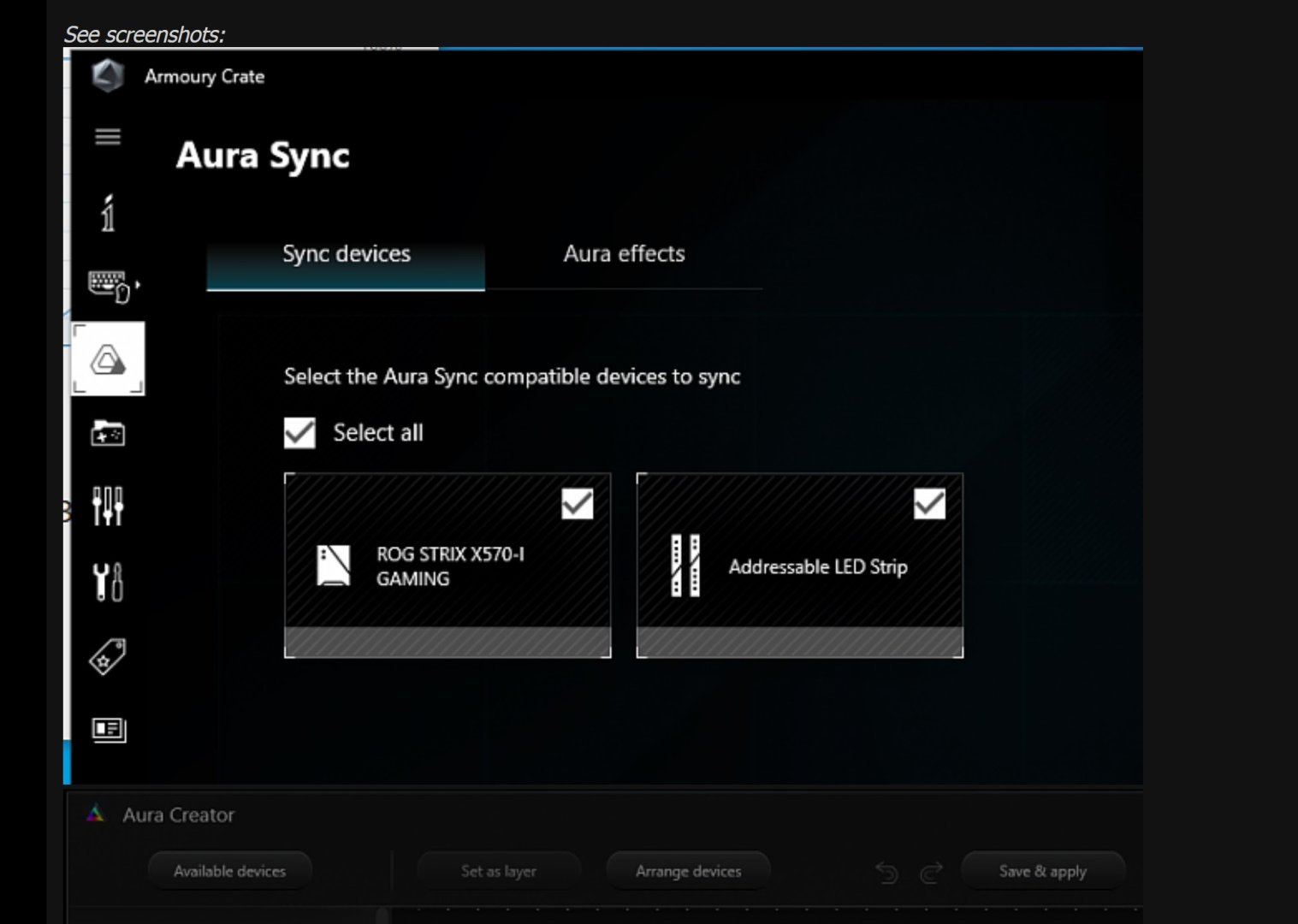This screenshot has height=924, width=1298.
Task: Uncheck the Addressable LED Strip device
Action: (930, 504)
